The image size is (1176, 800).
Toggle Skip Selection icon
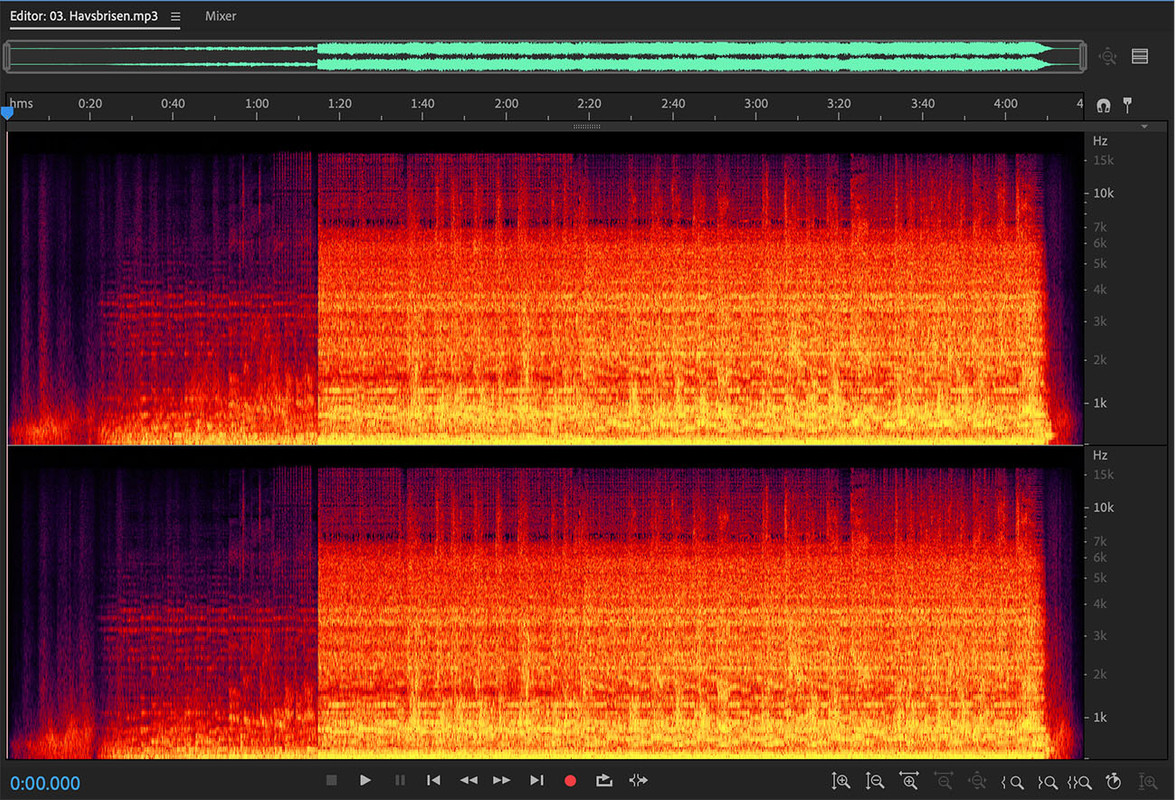(x=638, y=781)
